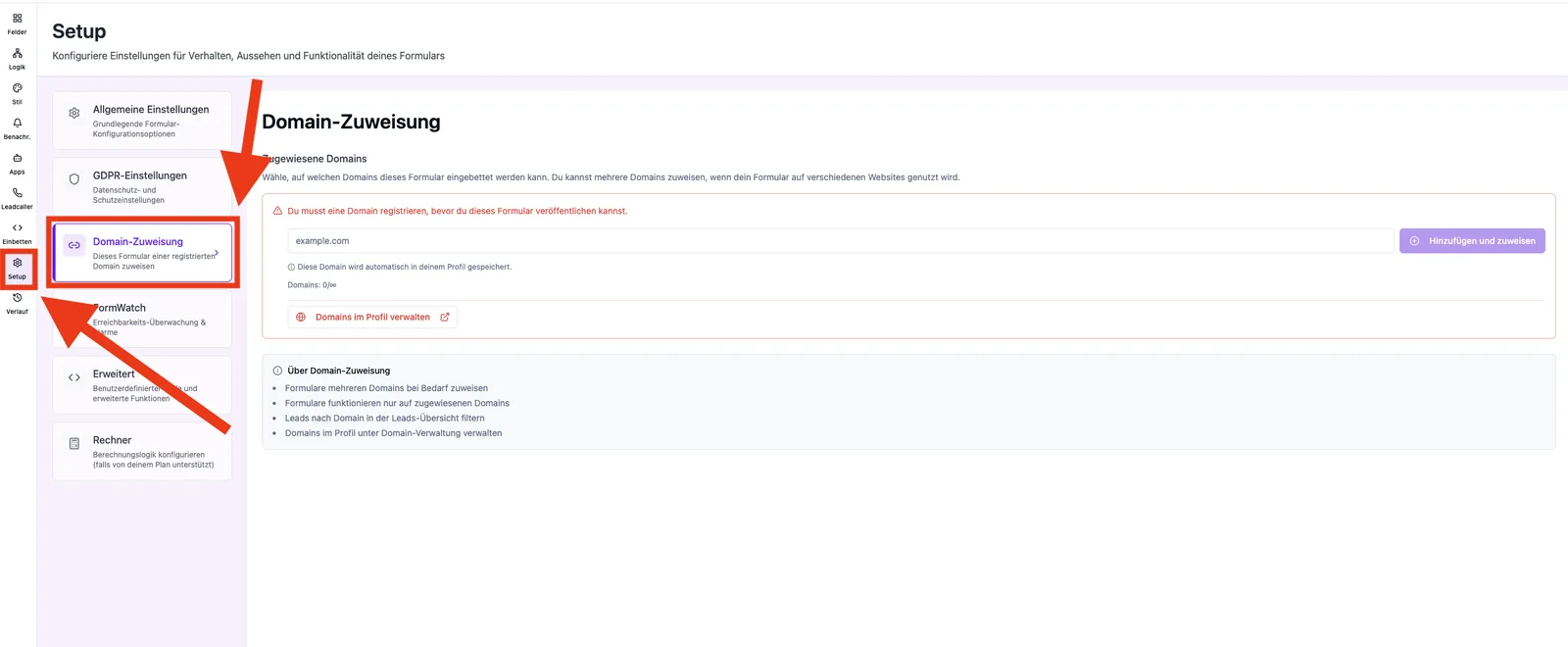Click 'Domains im Profil unter Domain-Verwaltung verwalten' bullet

(393, 433)
